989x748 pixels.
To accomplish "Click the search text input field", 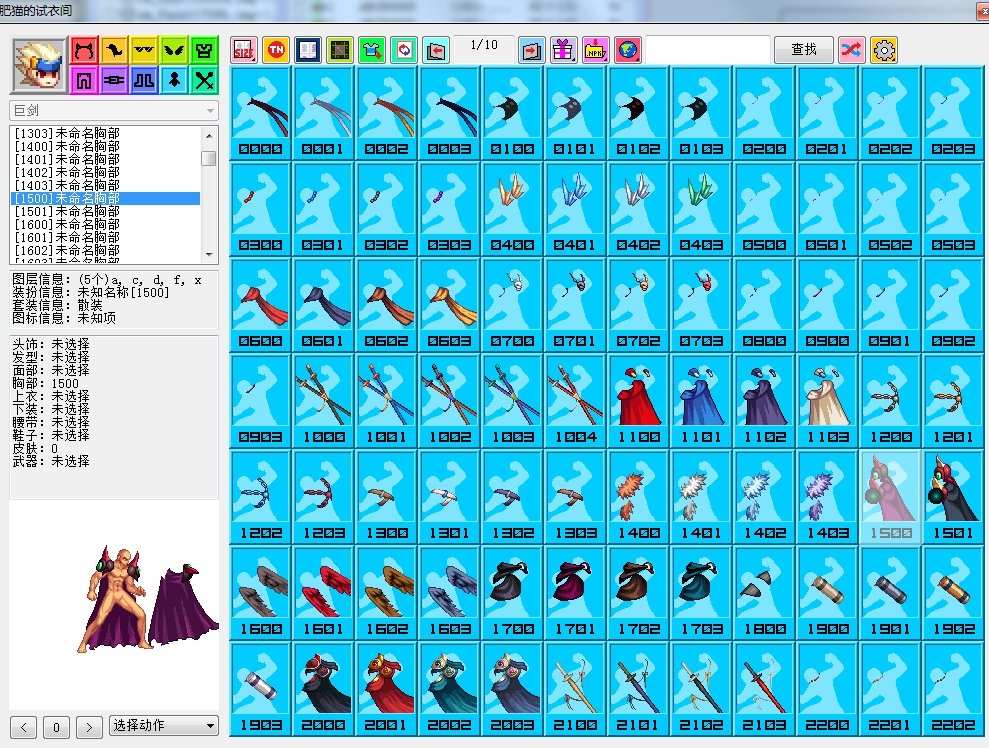I will [708, 50].
